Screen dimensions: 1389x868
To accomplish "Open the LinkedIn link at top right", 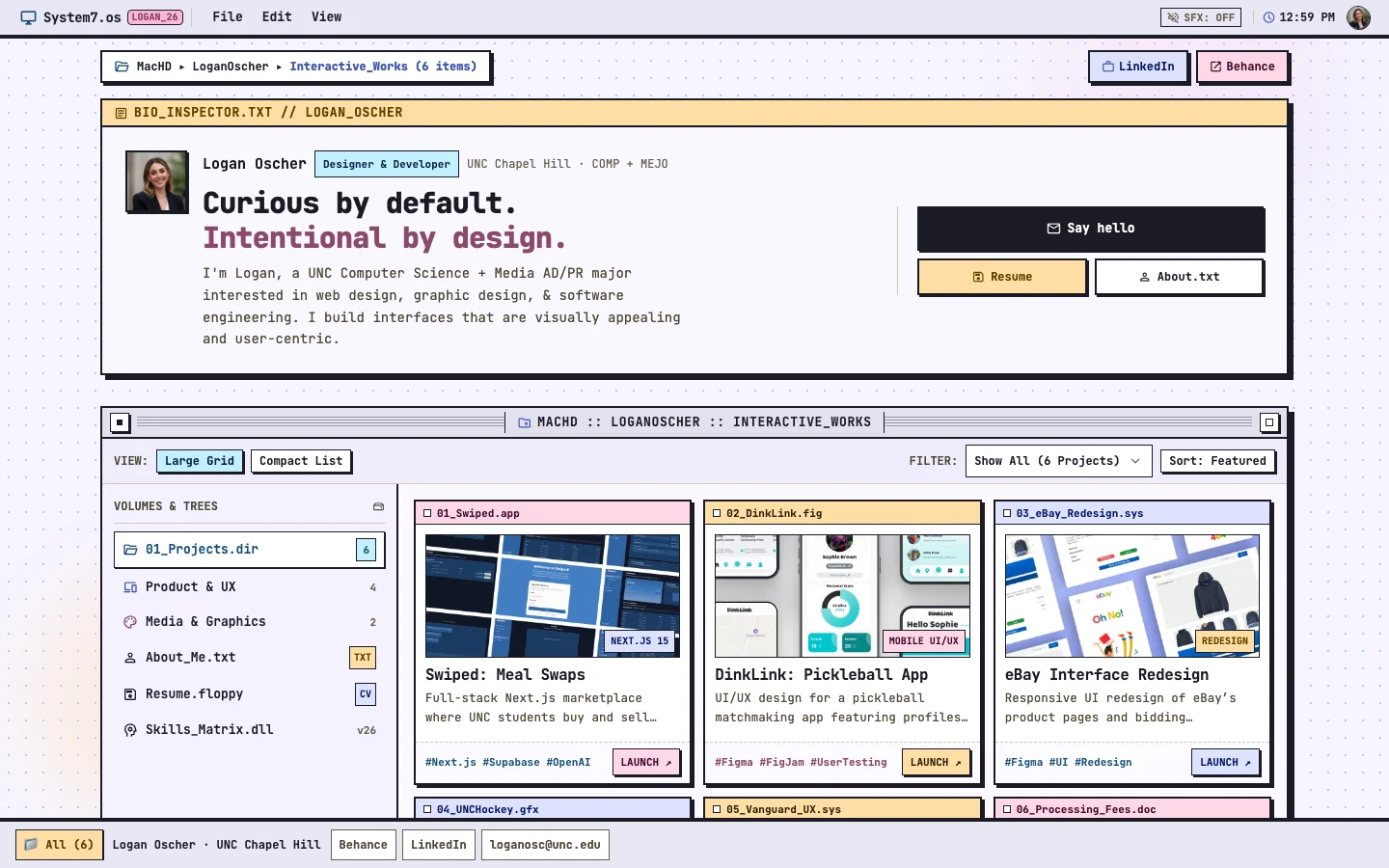I will (1138, 67).
